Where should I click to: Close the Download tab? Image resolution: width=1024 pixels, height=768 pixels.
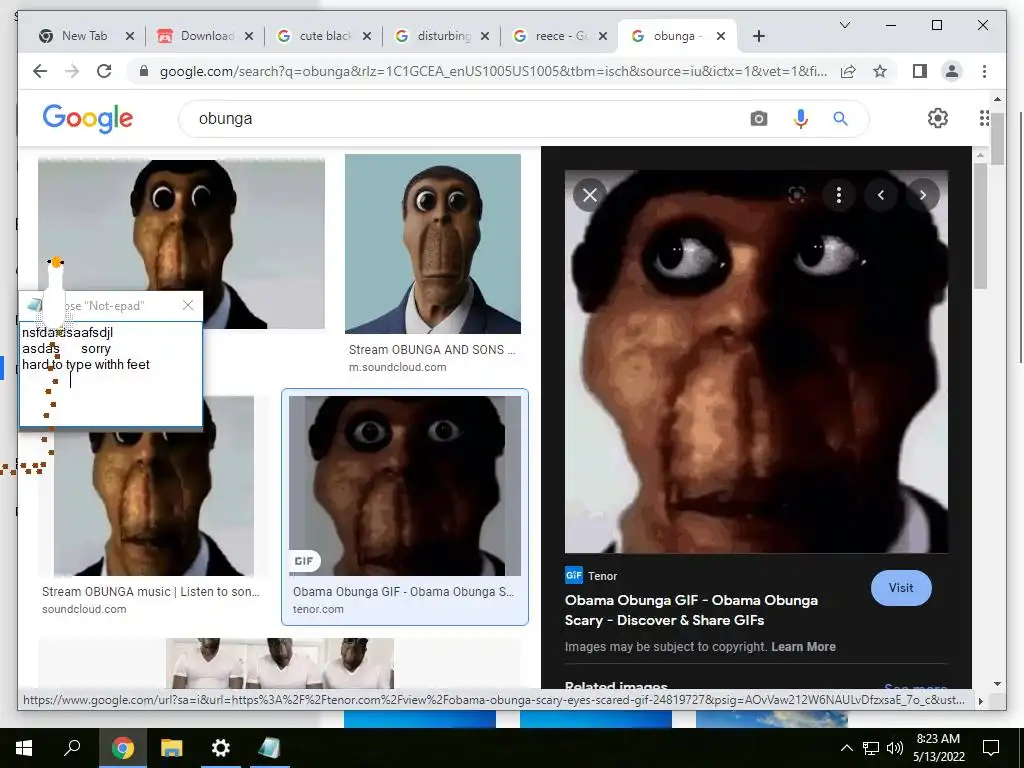pos(249,36)
